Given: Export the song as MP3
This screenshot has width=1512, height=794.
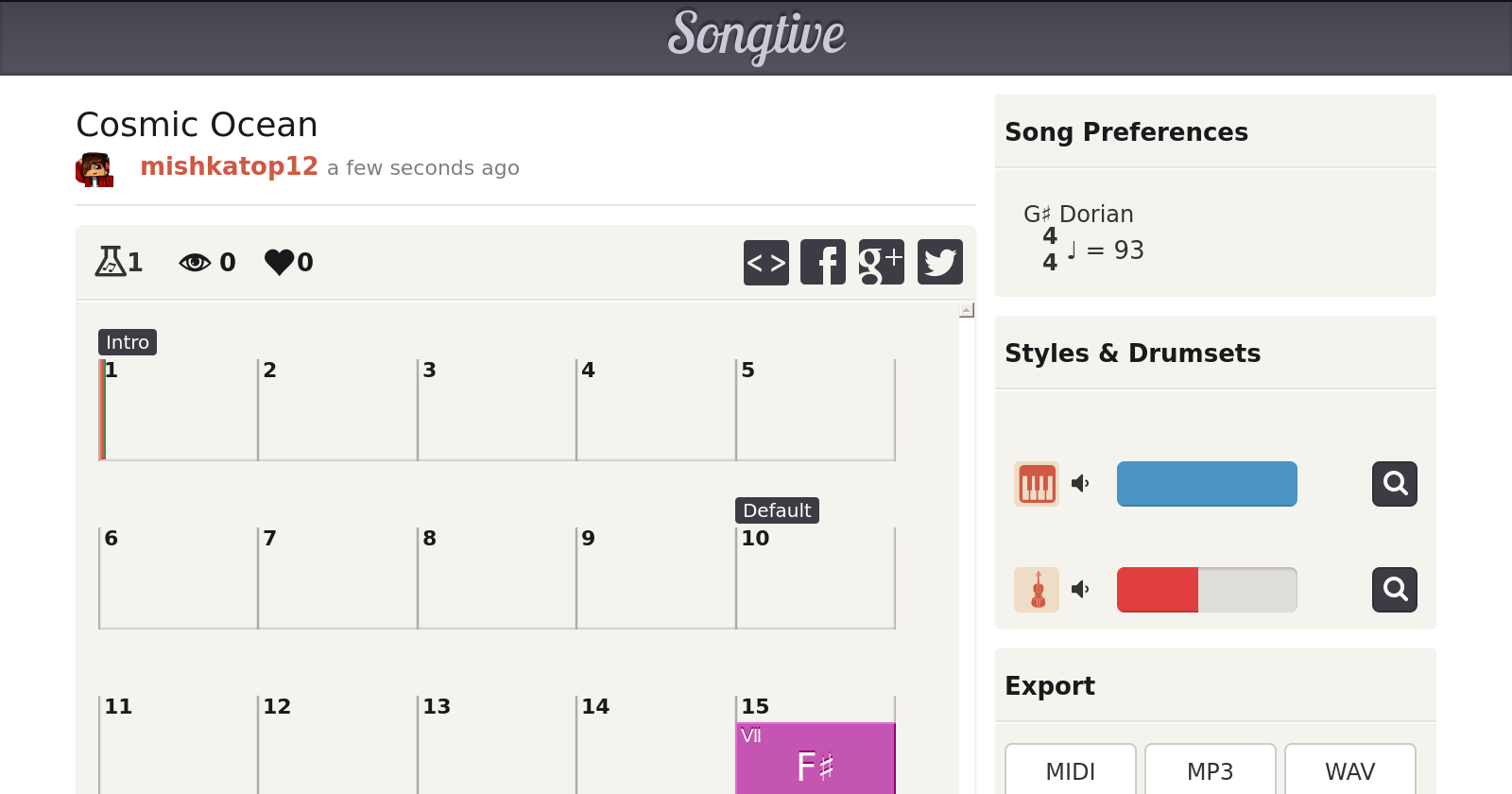Looking at the screenshot, I should pos(1210,771).
